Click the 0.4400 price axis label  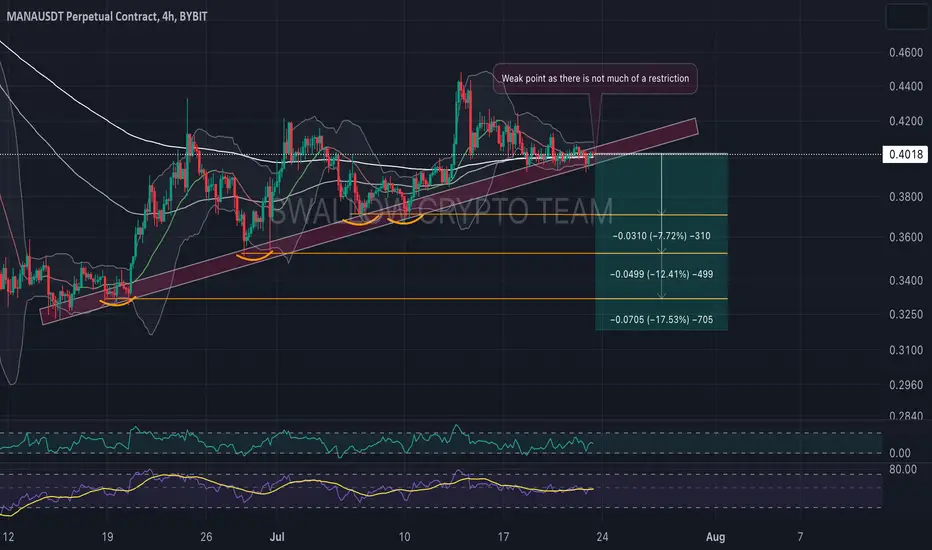pyautogui.click(x=906, y=86)
